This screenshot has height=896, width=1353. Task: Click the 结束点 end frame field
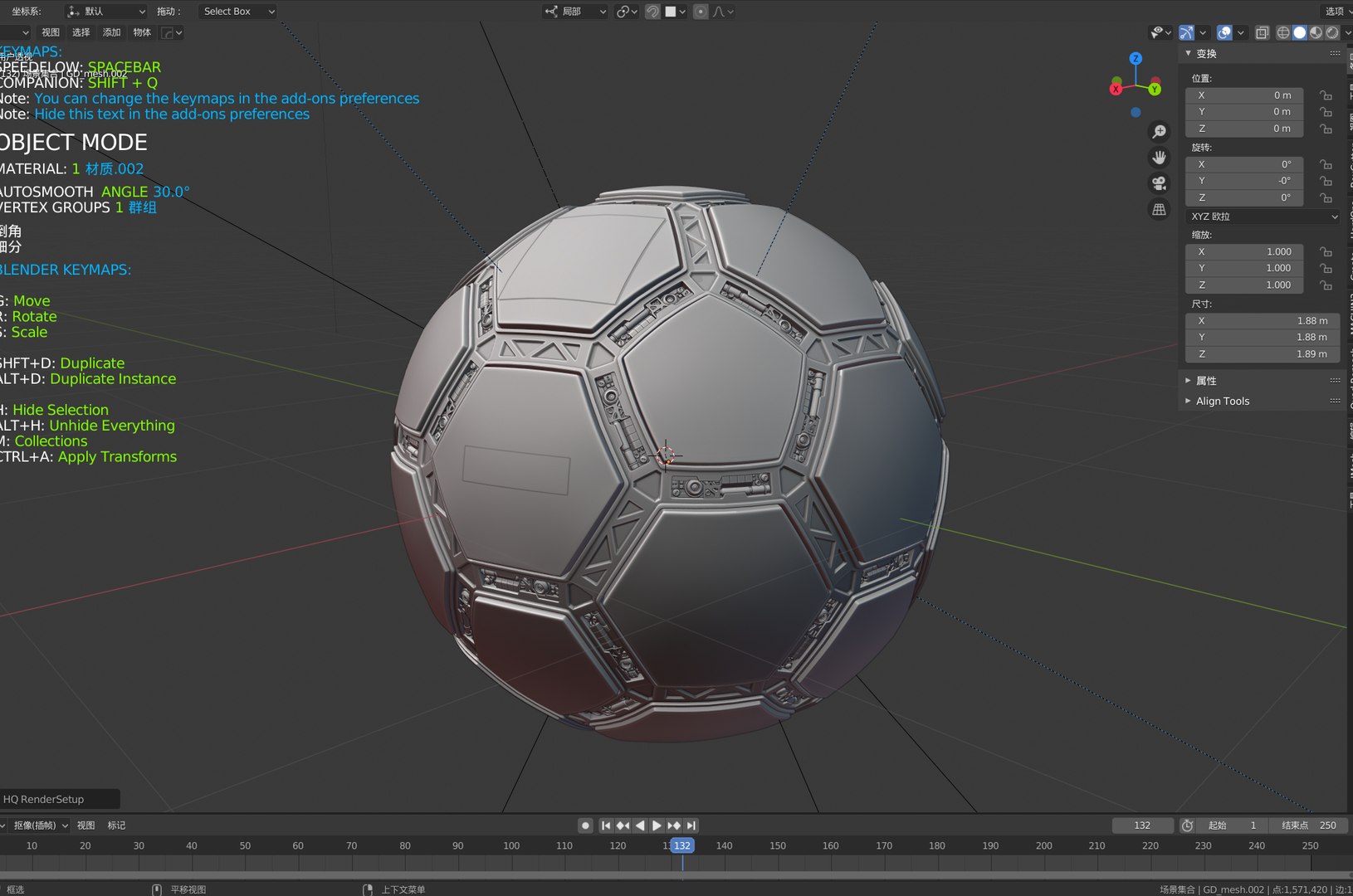1308,825
